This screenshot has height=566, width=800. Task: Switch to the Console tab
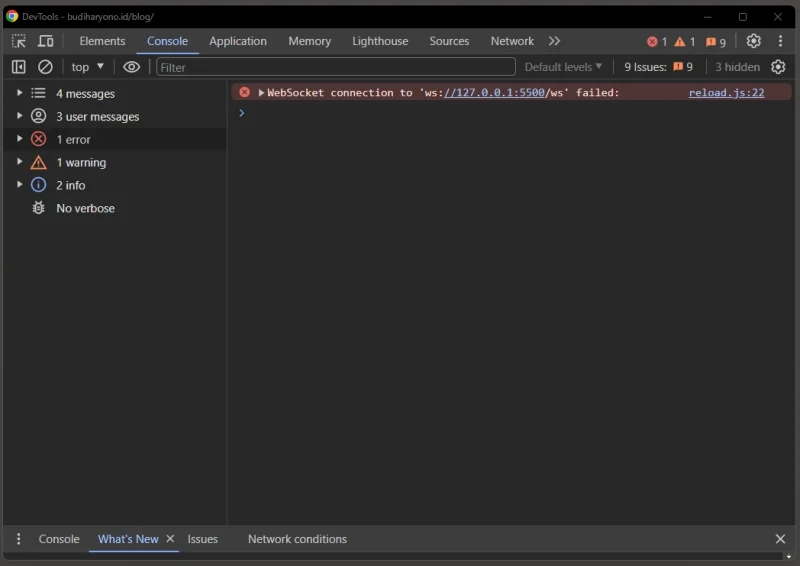(x=167, y=41)
